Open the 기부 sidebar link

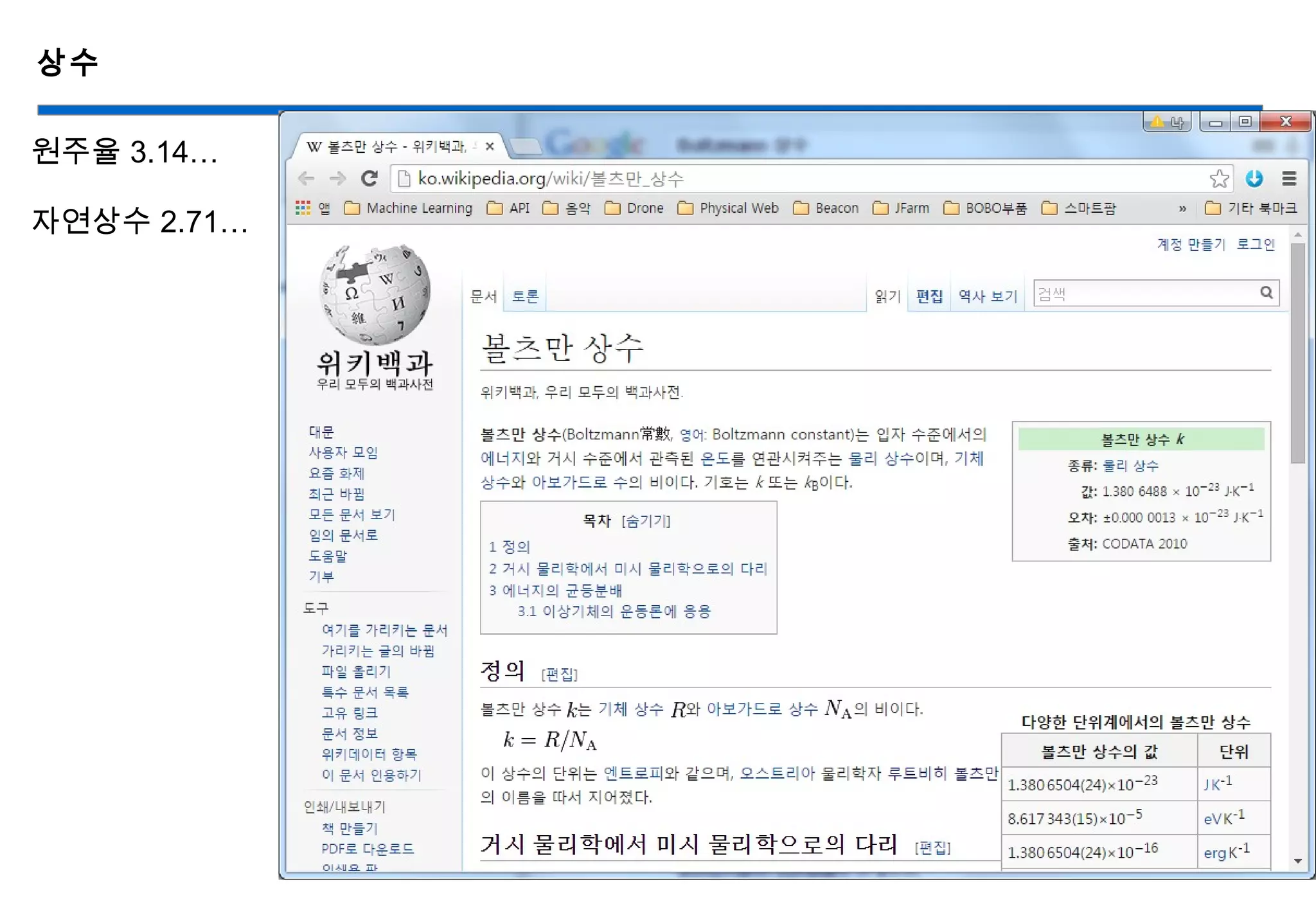(321, 576)
